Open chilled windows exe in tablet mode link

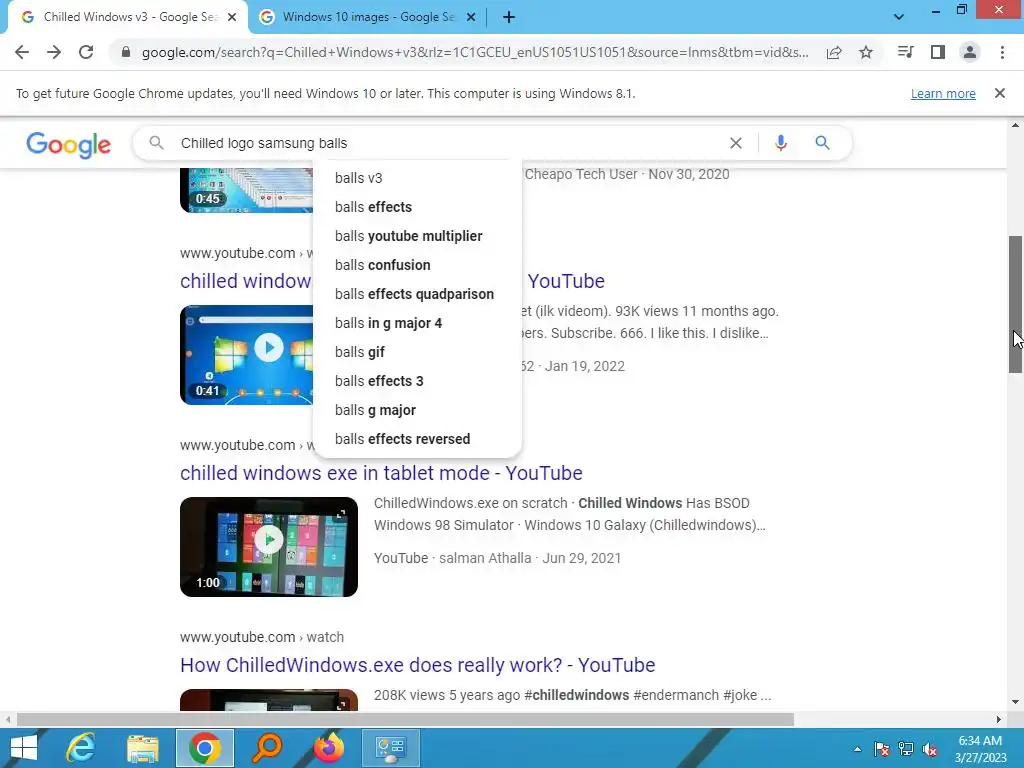point(381,473)
